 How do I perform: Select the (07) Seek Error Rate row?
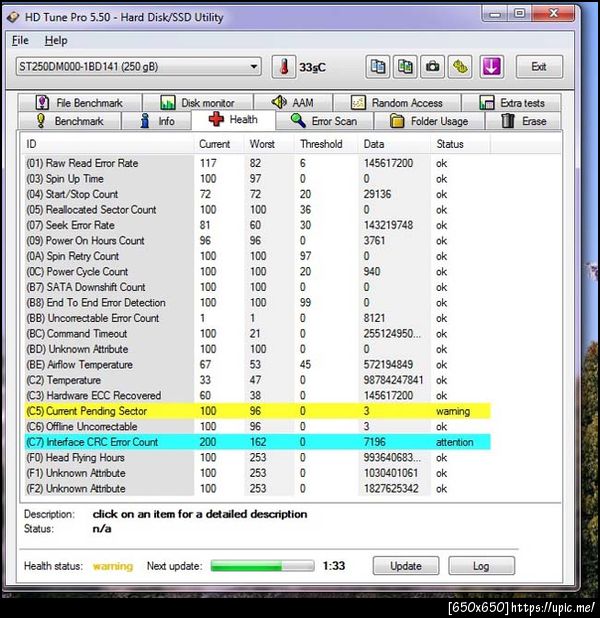[257, 225]
